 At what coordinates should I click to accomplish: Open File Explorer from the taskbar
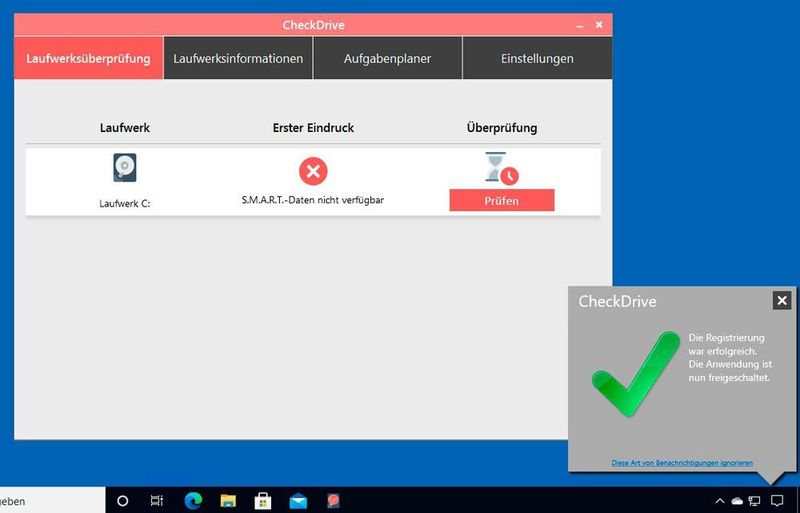[228, 501]
